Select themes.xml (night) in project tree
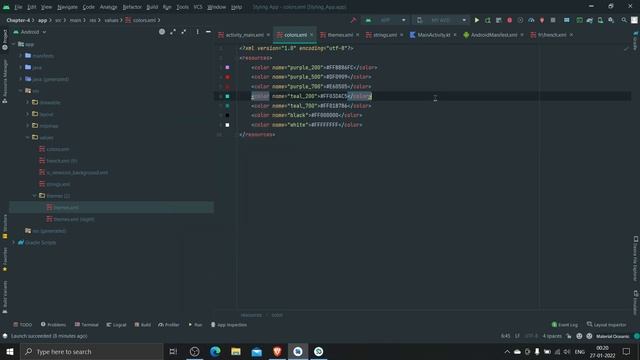Image resolution: width=640 pixels, height=360 pixels. click(73, 219)
